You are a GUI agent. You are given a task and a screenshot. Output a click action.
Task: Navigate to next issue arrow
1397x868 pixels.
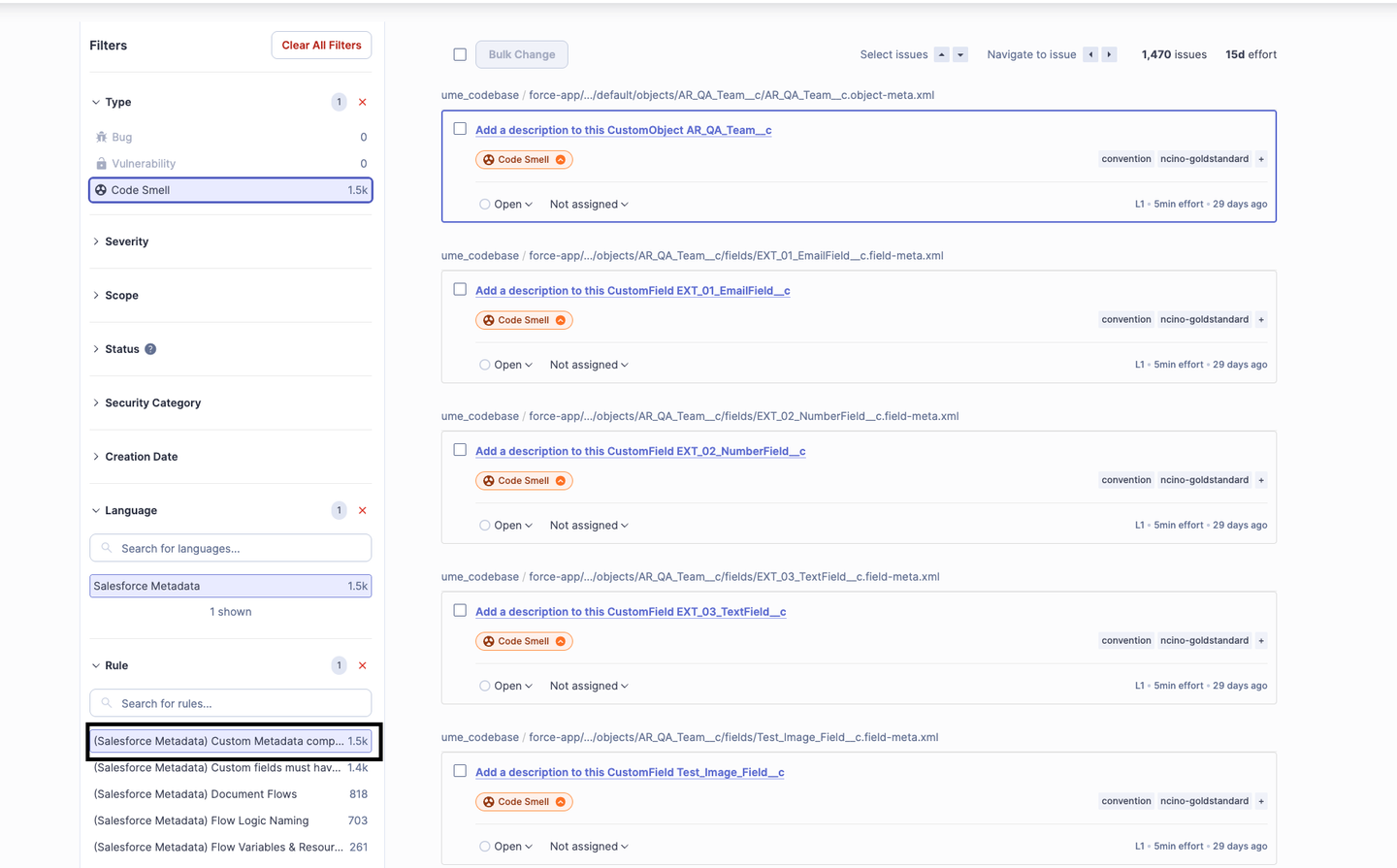pyautogui.click(x=1109, y=55)
